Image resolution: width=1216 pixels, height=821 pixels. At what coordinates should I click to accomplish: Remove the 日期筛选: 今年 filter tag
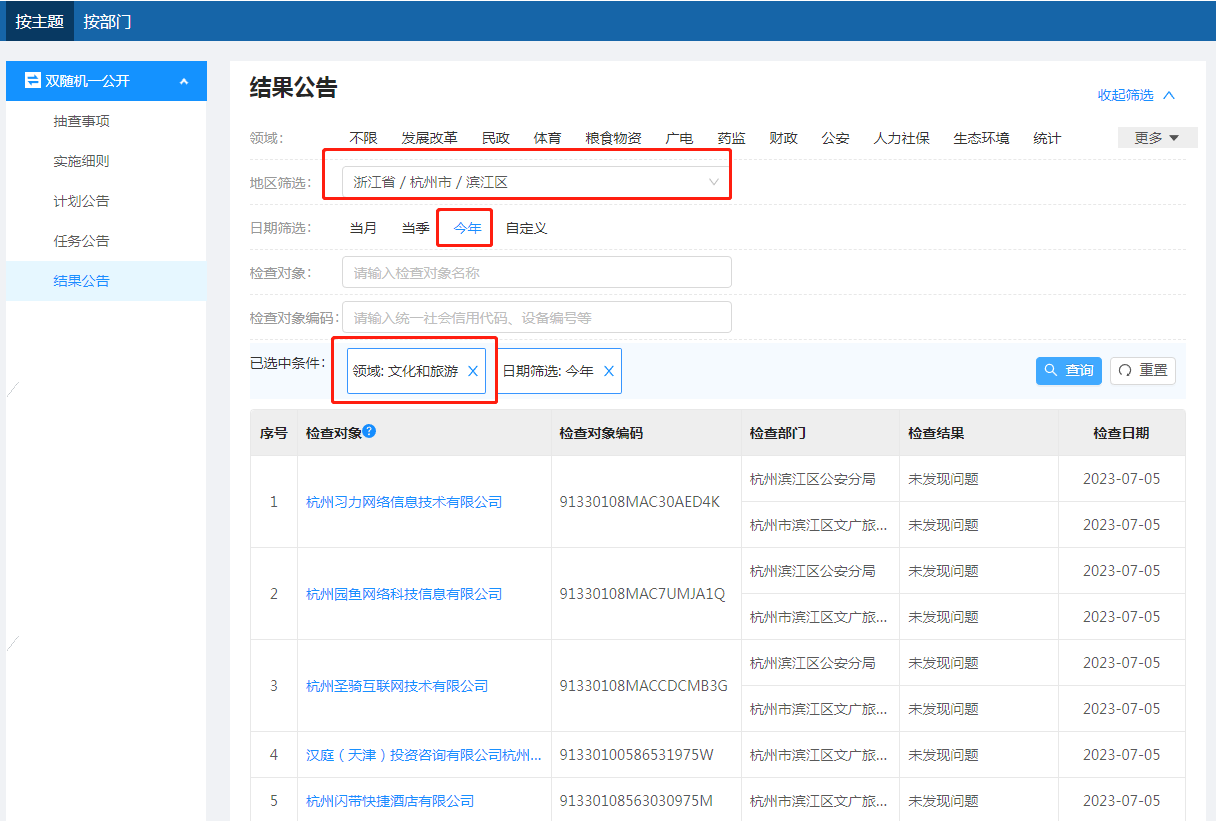[x=608, y=371]
